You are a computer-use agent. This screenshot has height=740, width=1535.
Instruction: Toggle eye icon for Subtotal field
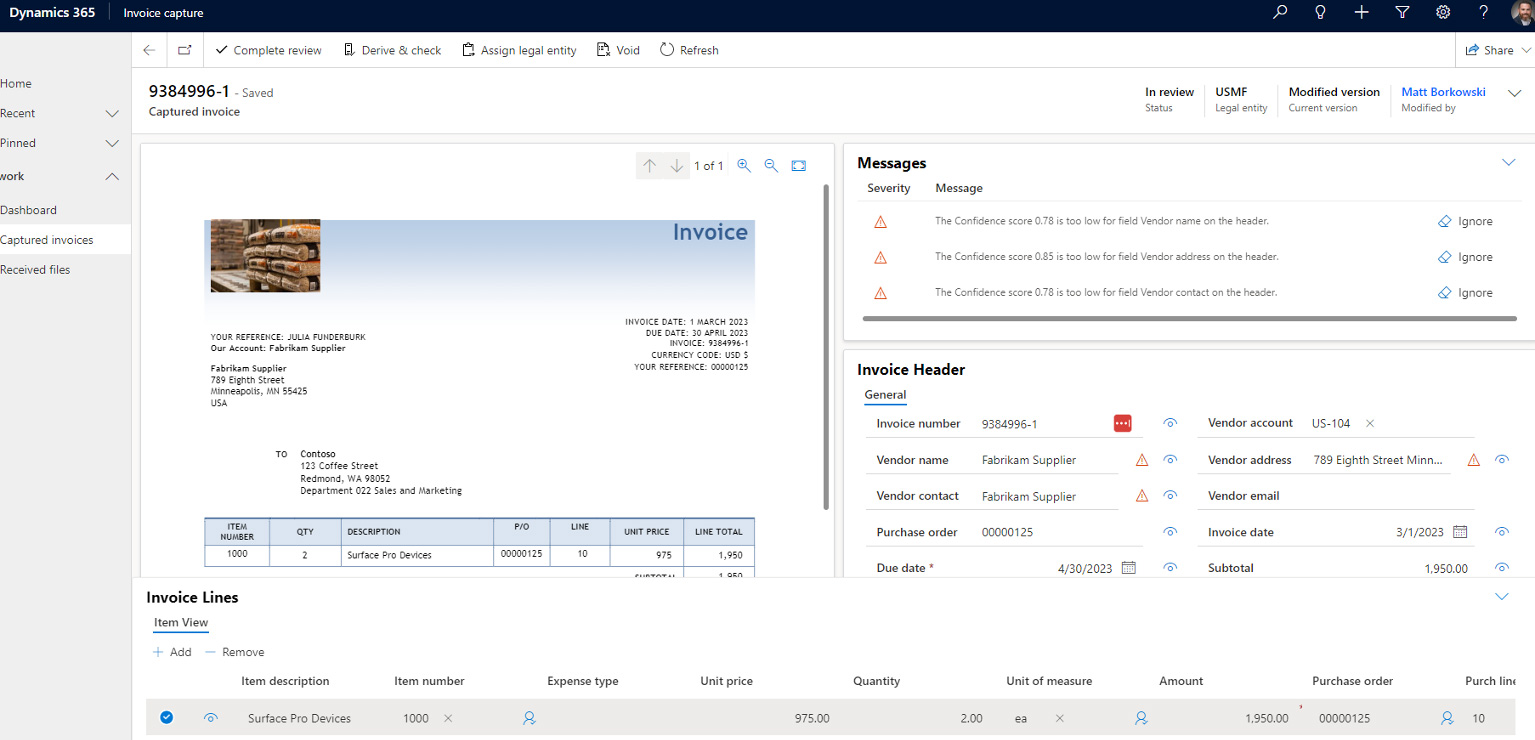pyautogui.click(x=1501, y=568)
